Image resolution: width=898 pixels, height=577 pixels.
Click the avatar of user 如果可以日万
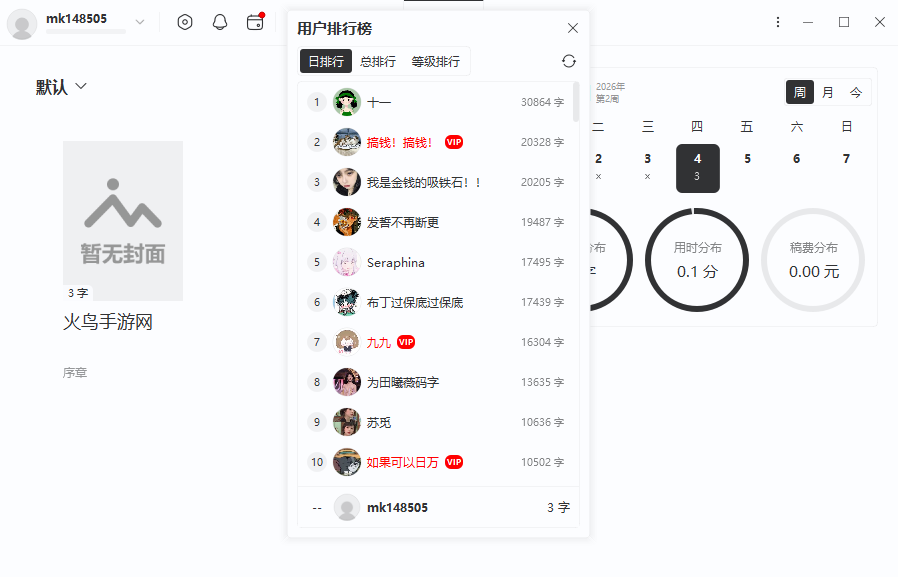347,463
